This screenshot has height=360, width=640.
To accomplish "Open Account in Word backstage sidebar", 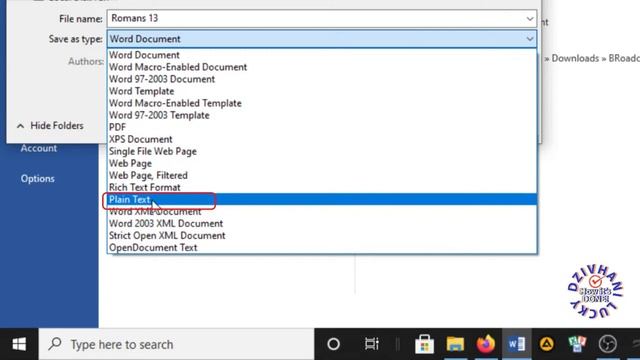I will click(x=39, y=148).
